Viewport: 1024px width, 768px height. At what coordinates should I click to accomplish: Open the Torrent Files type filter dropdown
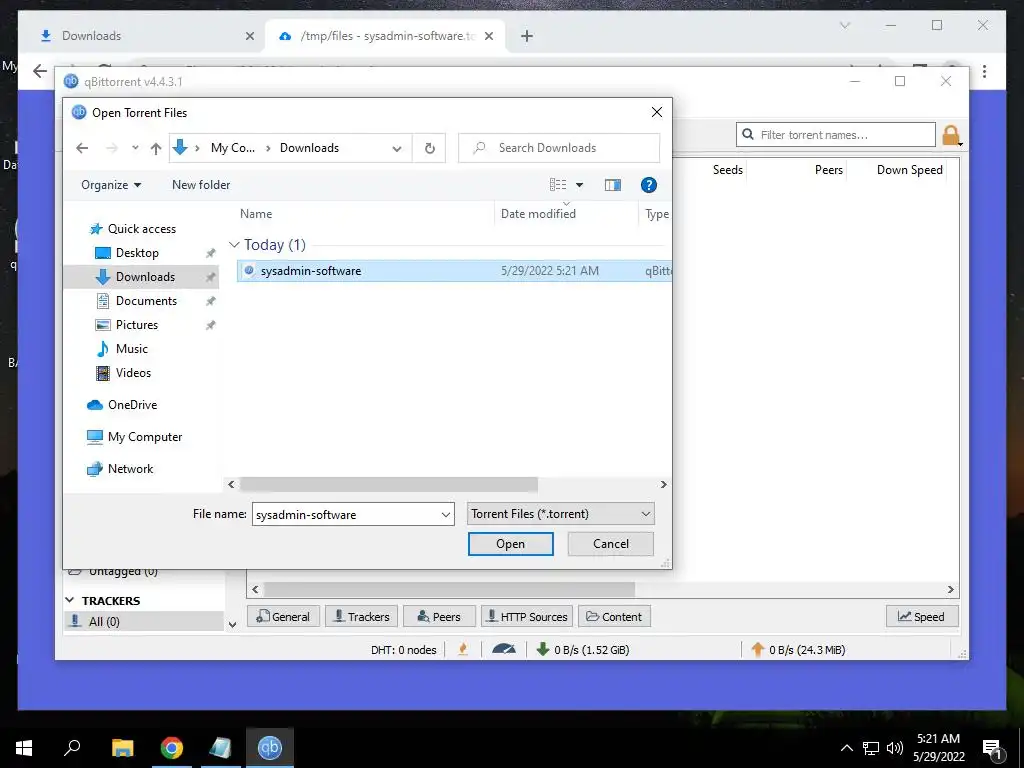click(x=560, y=514)
